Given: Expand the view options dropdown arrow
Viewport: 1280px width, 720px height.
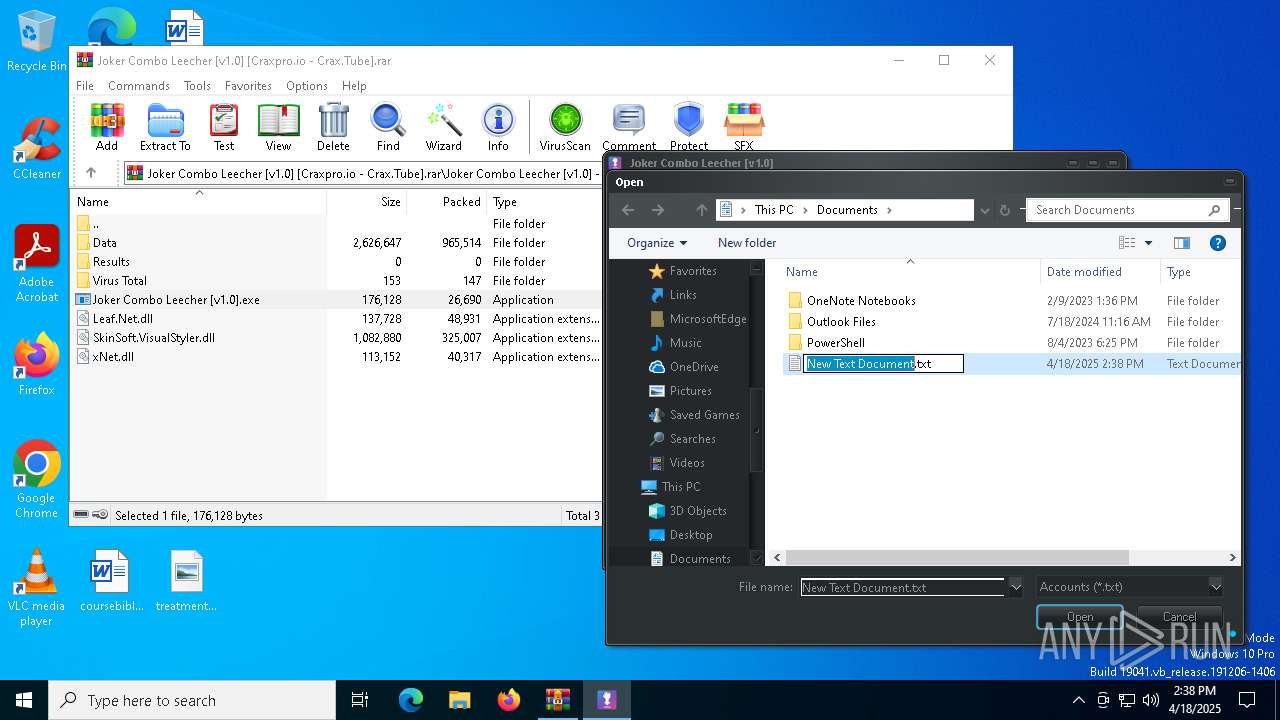Looking at the screenshot, I should point(1148,243).
